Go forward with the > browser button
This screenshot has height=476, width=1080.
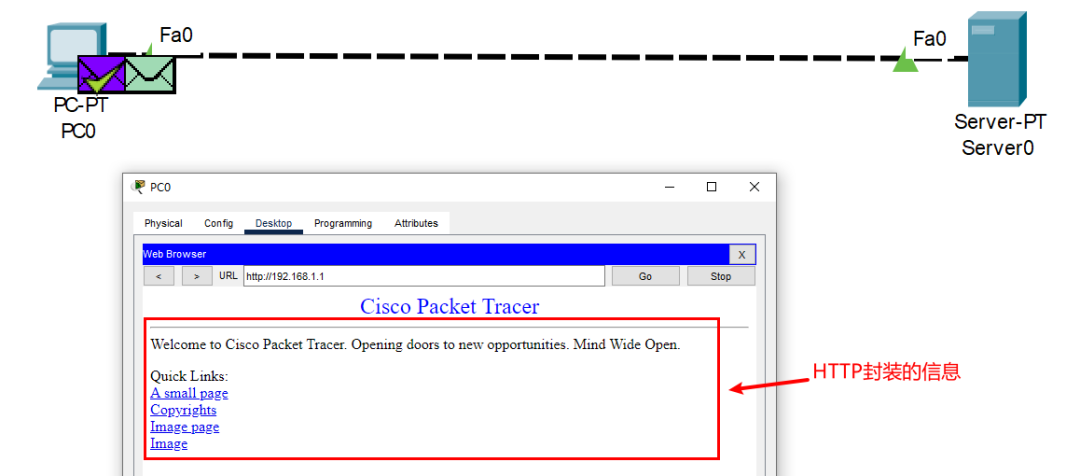pyautogui.click(x=197, y=276)
